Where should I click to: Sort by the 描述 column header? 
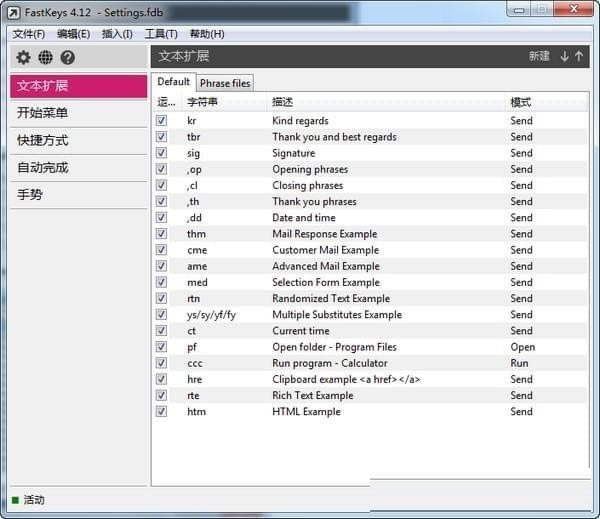click(282, 102)
